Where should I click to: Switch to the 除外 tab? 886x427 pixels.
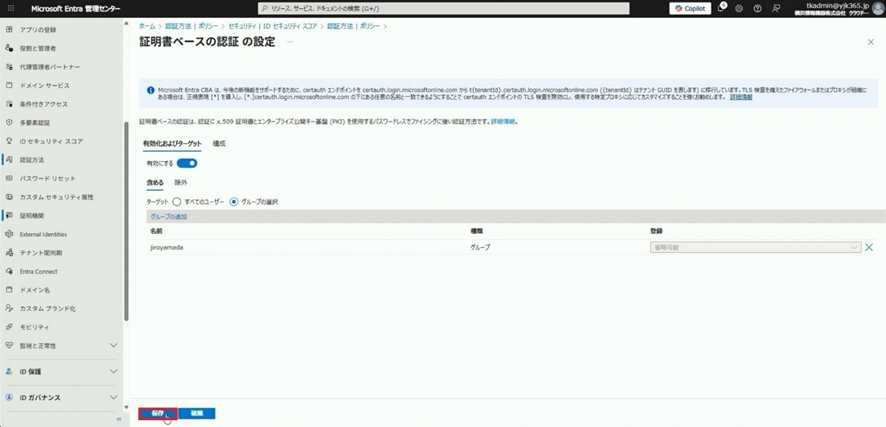181,183
